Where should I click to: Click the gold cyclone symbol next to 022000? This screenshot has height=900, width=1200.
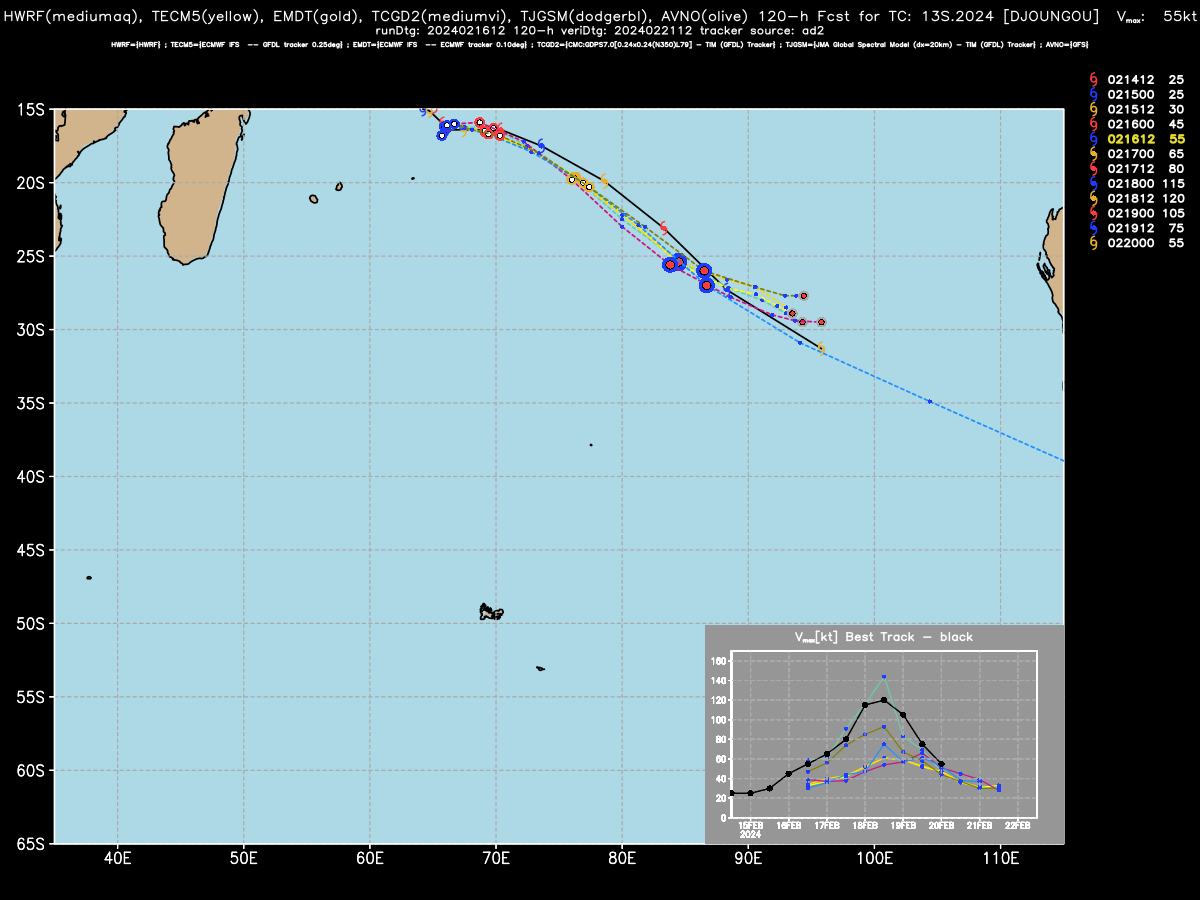pyautogui.click(x=1092, y=243)
